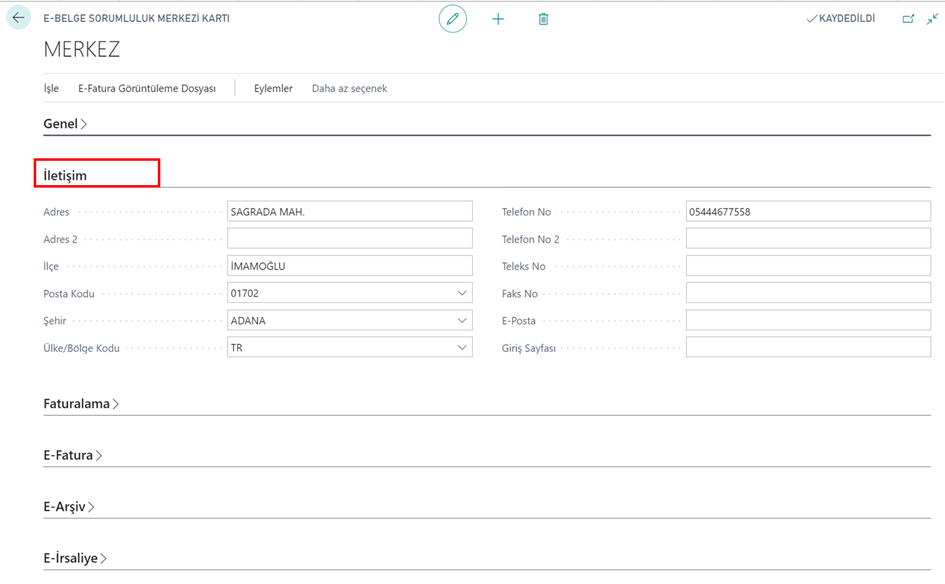This screenshot has height=584, width=945.
Task: Click the MERKEZ page title
Action: pos(82,49)
